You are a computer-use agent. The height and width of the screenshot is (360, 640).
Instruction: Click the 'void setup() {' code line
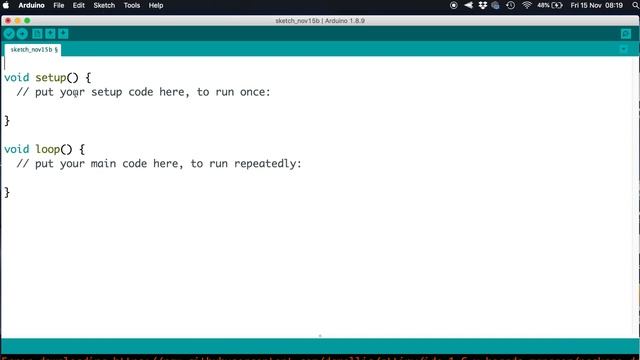click(x=48, y=78)
